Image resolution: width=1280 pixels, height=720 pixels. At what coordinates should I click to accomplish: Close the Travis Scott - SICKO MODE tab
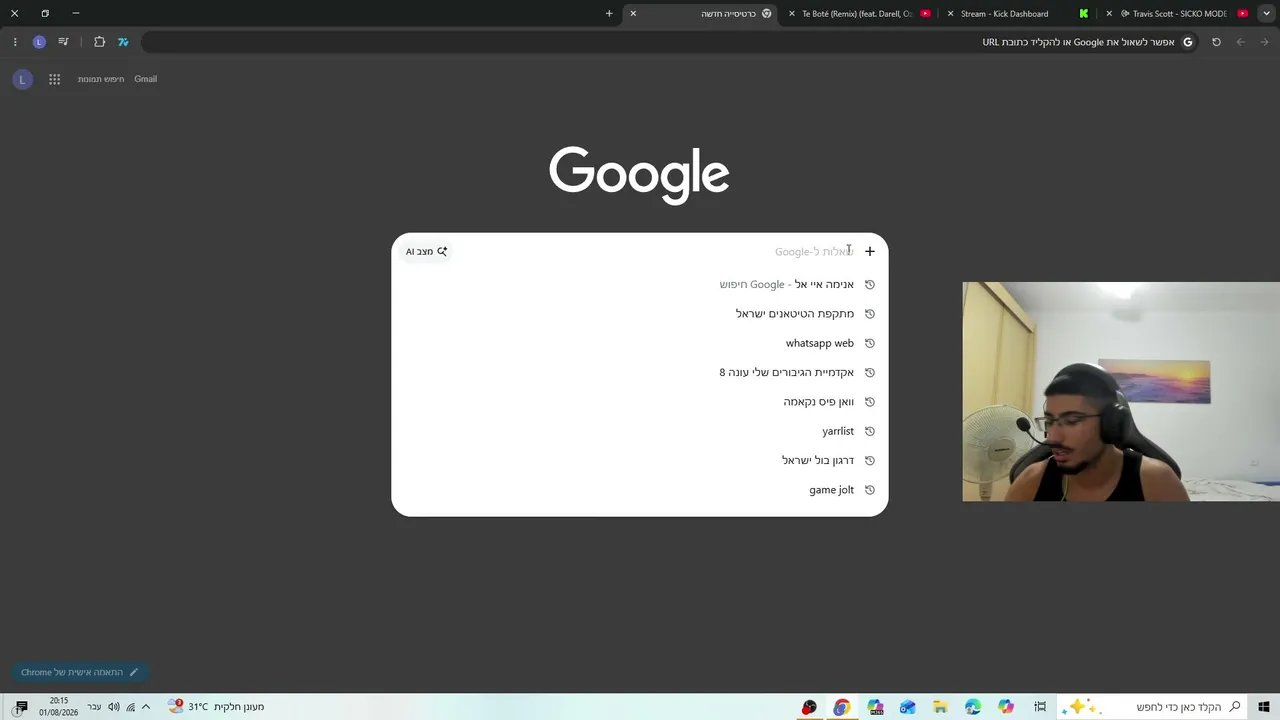1109,14
